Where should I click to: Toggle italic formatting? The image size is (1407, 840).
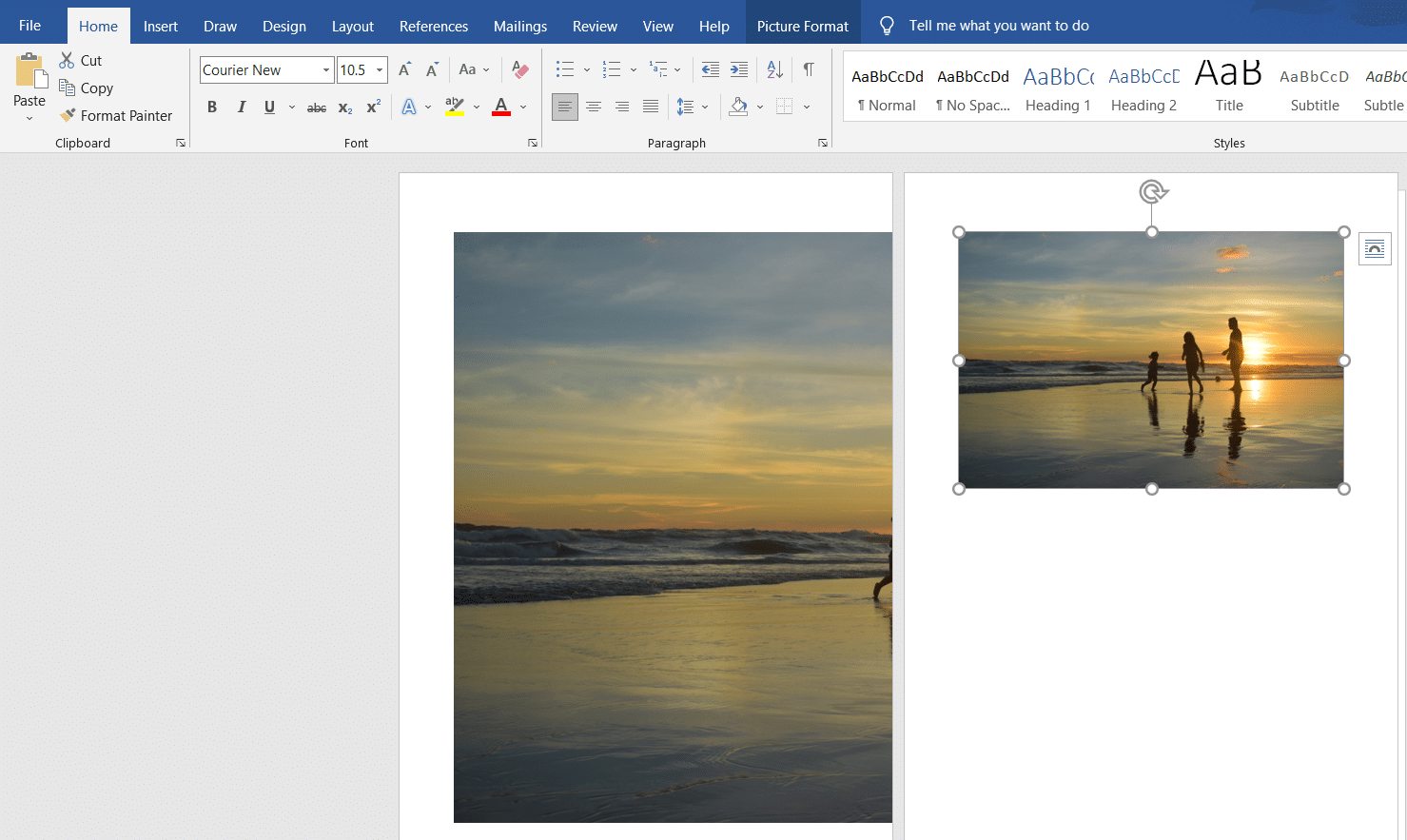point(241,107)
